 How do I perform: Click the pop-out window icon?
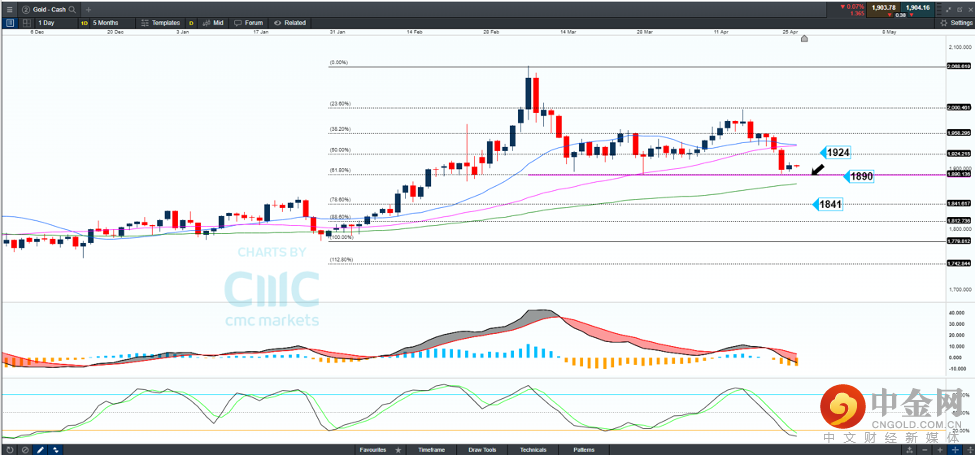click(960, 9)
